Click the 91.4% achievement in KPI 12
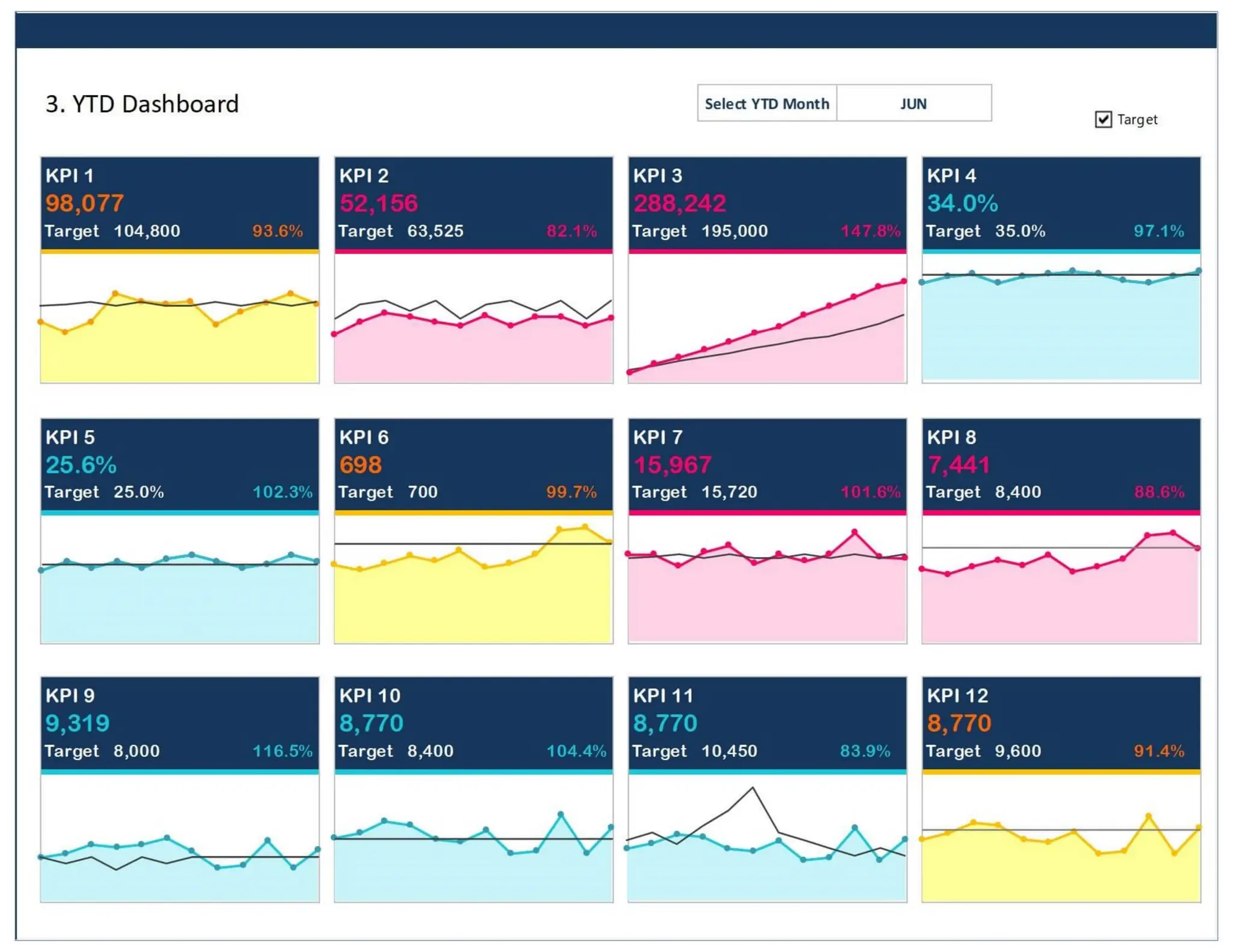 click(1159, 751)
